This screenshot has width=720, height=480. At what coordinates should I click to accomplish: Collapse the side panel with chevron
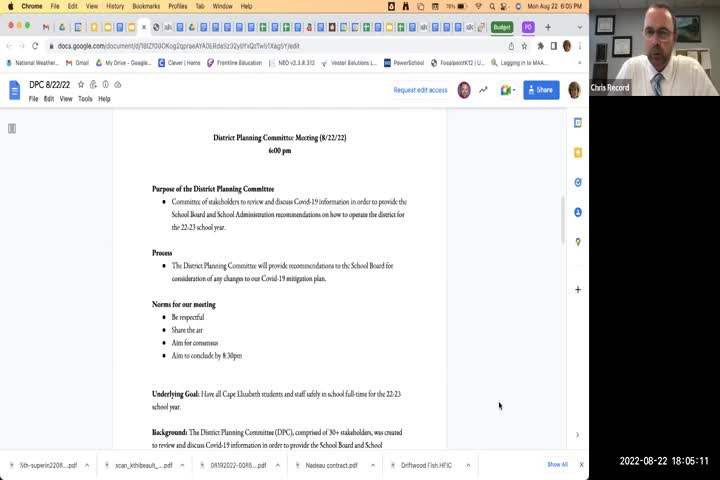[577, 435]
